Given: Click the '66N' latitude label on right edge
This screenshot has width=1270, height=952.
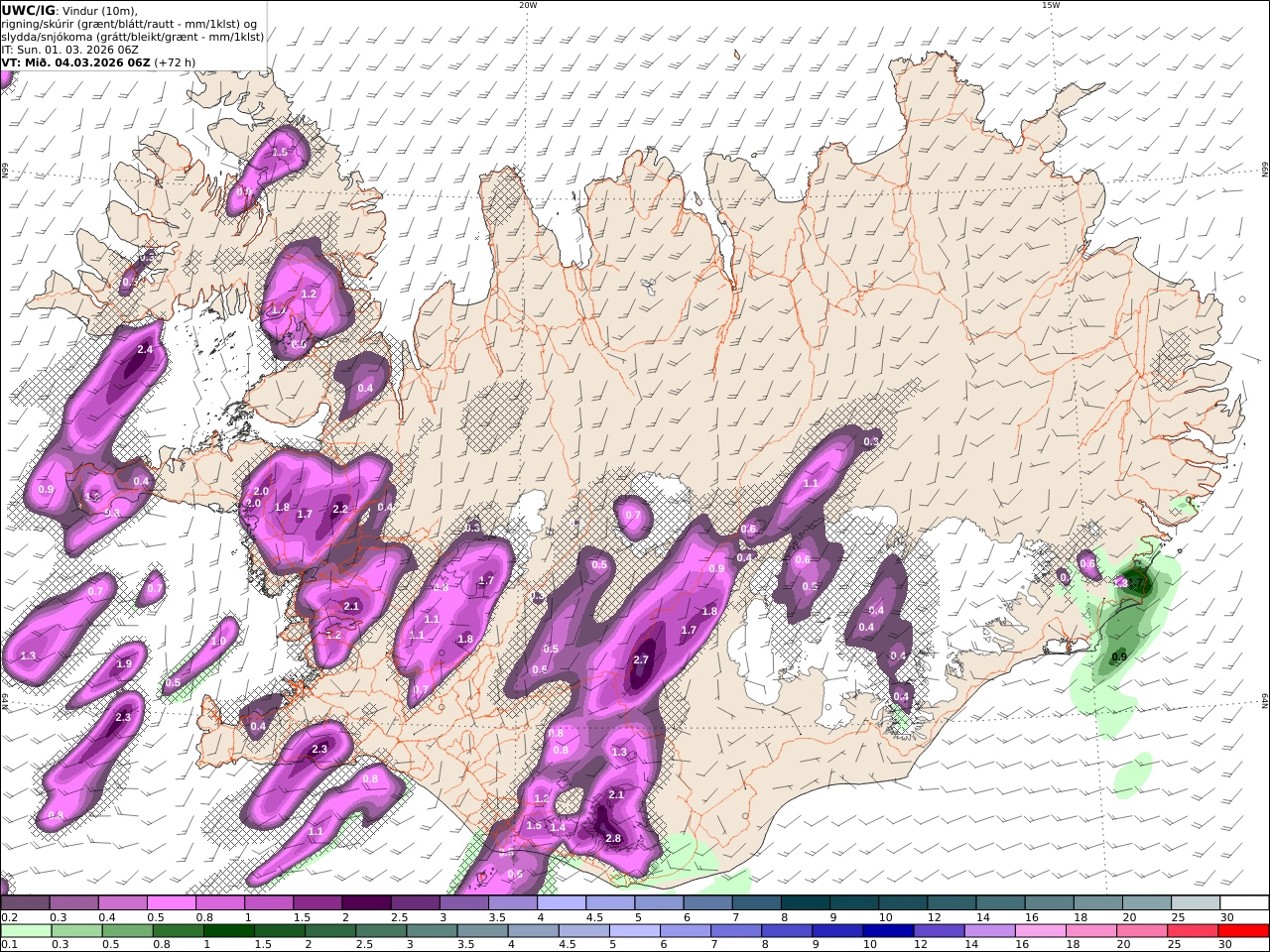Looking at the screenshot, I should pos(1265,171).
